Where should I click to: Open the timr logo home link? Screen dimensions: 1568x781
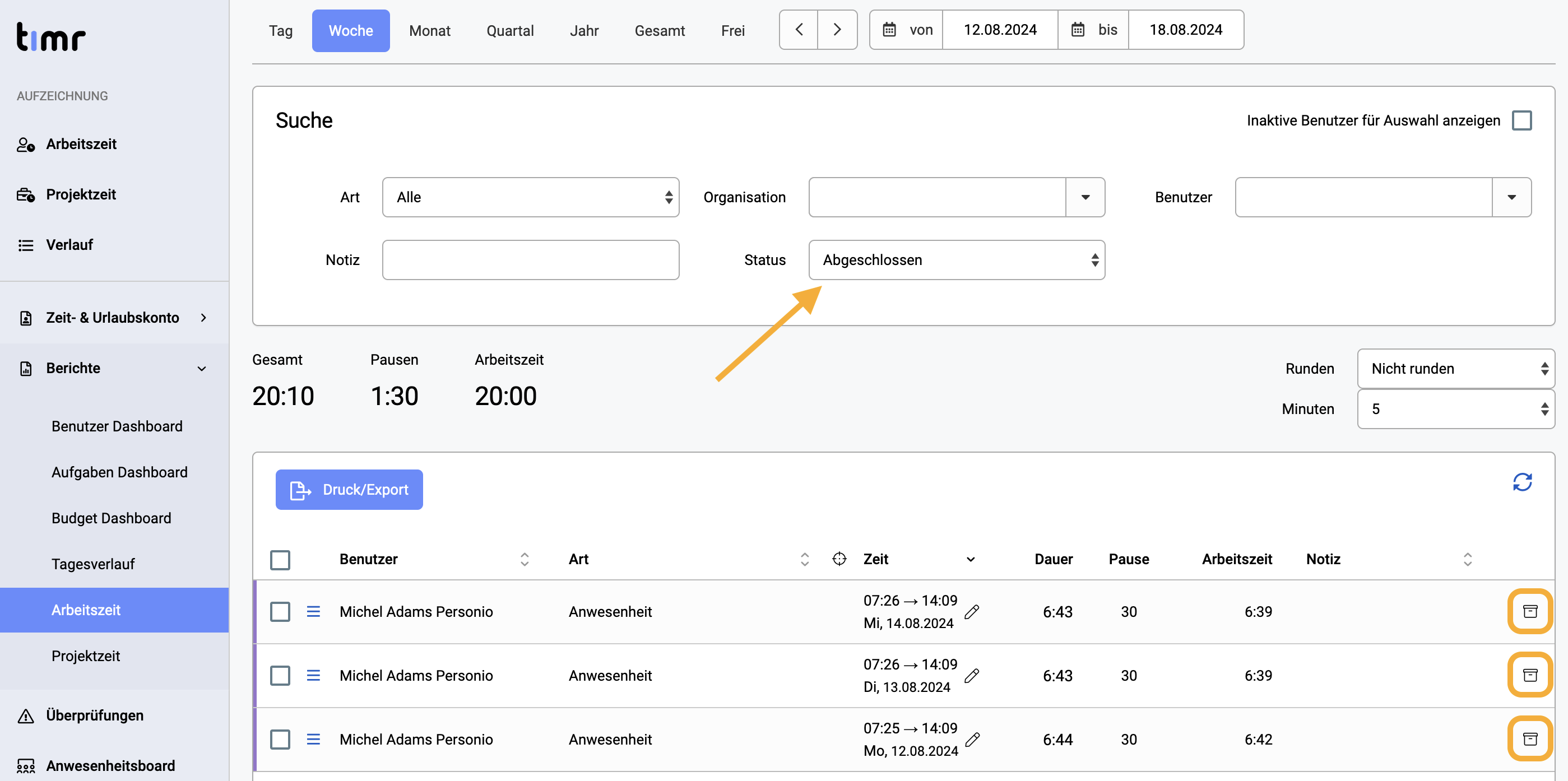pyautogui.click(x=51, y=36)
